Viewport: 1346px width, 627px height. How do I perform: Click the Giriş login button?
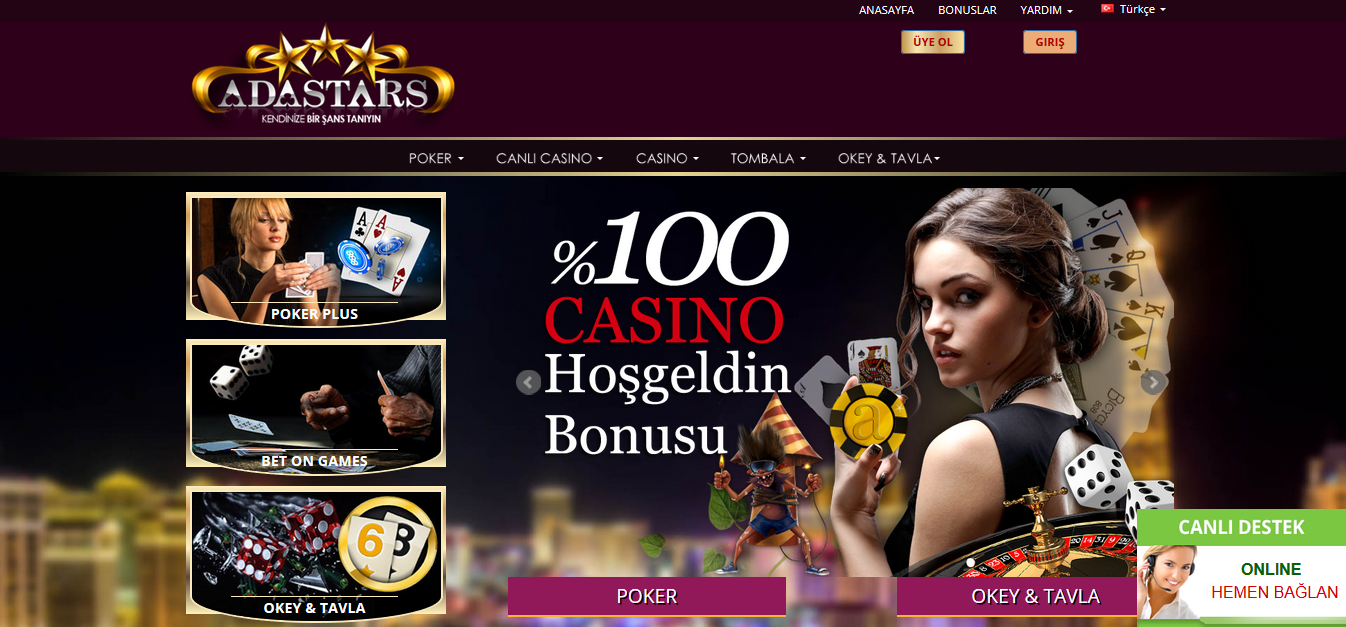(x=1049, y=42)
